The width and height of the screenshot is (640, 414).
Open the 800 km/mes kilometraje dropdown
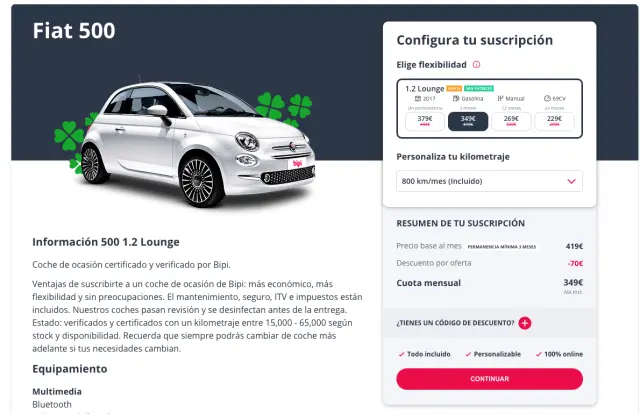click(x=489, y=181)
